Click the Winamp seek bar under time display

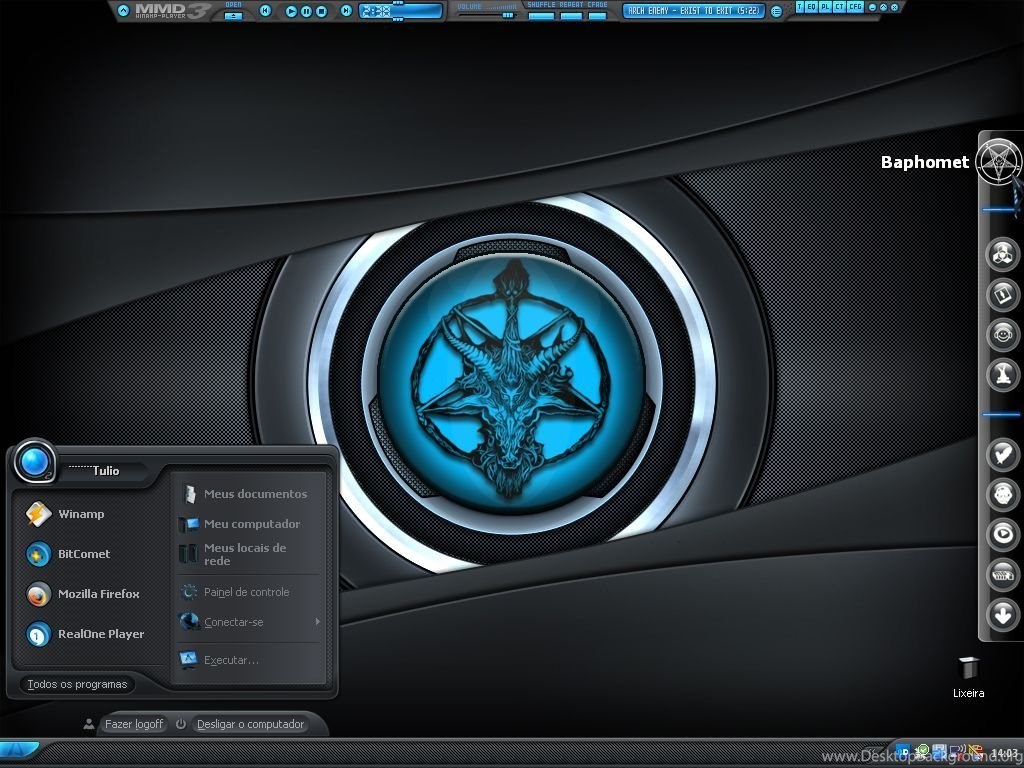coord(398,19)
